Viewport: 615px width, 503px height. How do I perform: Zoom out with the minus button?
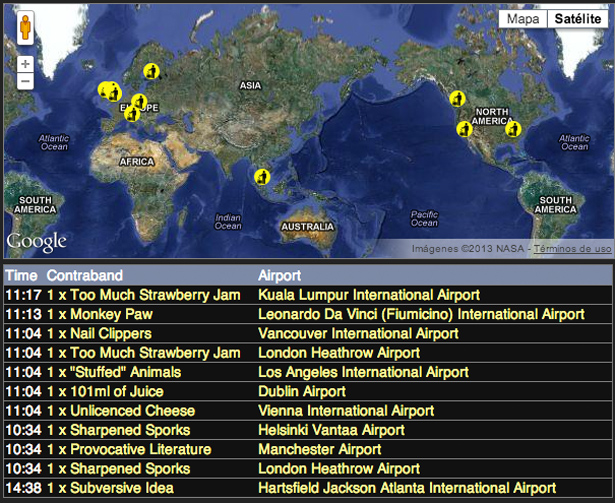pyautogui.click(x=25, y=81)
